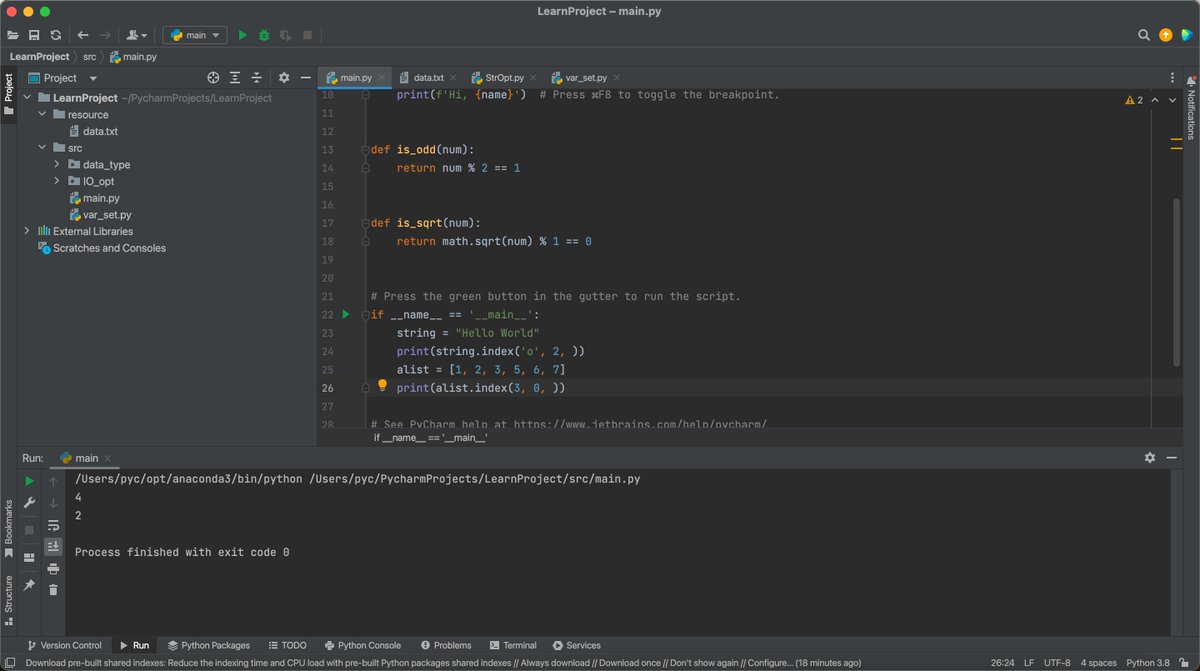Click the Expand All icon in the Project panel
This screenshot has width=1200, height=671.
click(235, 78)
